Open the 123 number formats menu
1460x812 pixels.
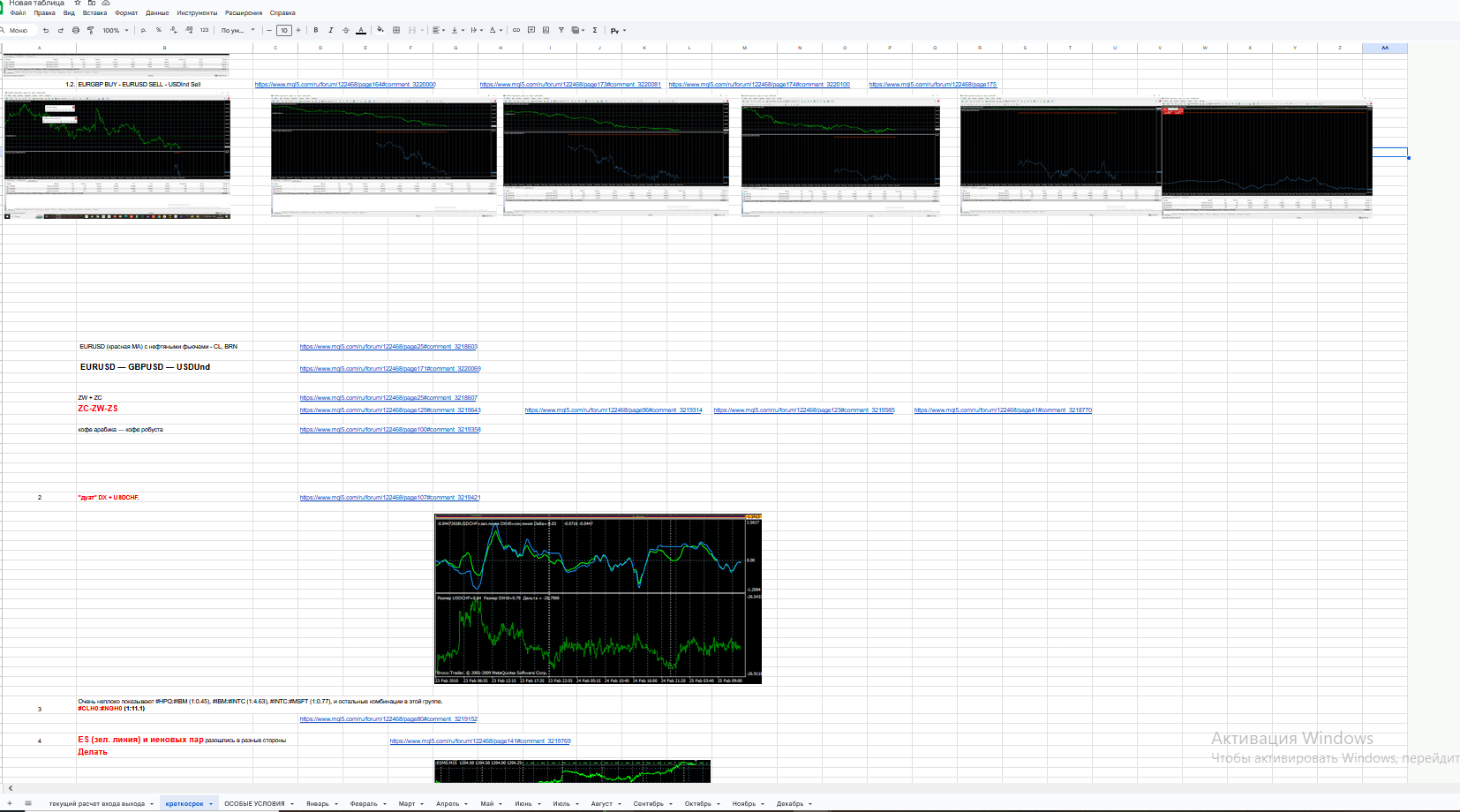(204, 30)
